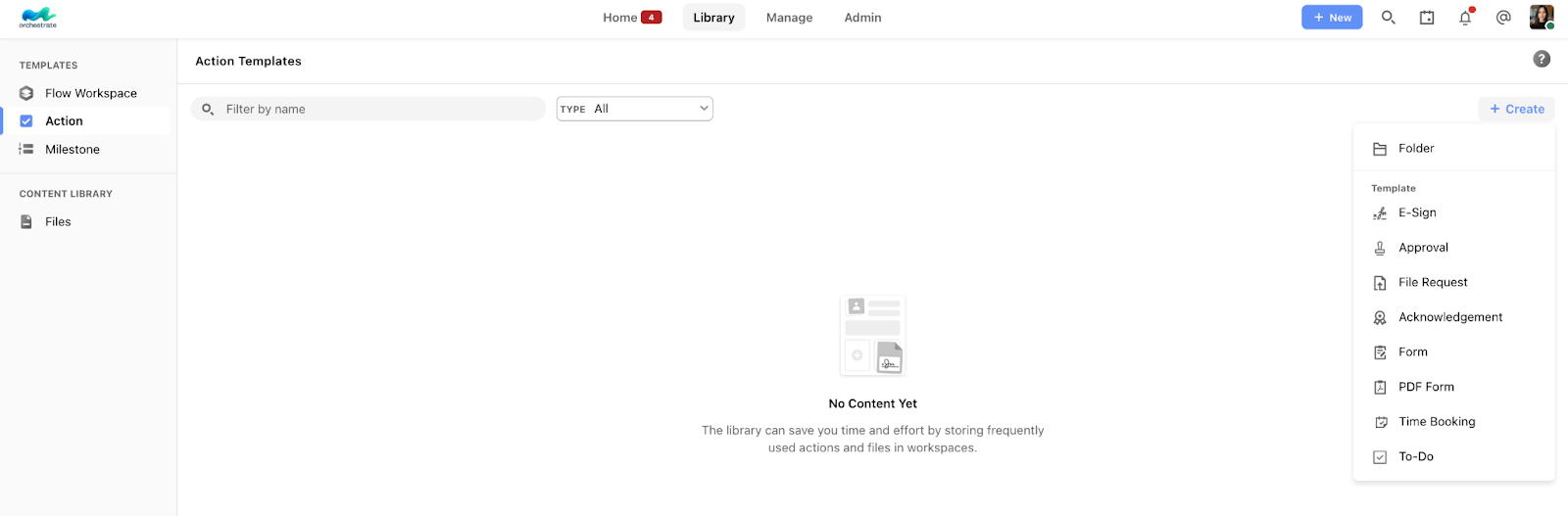Viewport: 1568px width, 516px height.
Task: Click the mentions @ icon
Action: pos(1503,18)
